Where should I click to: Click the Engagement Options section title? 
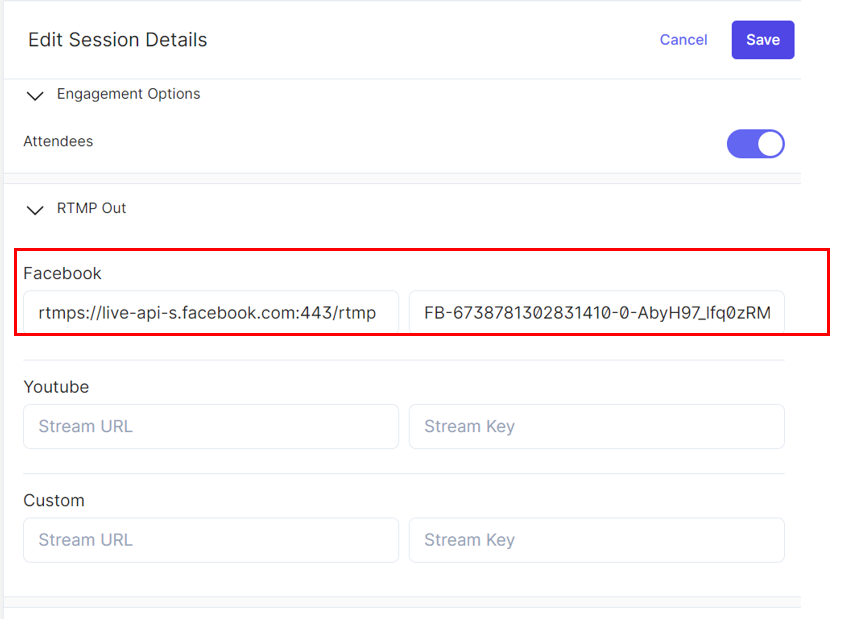(128, 94)
